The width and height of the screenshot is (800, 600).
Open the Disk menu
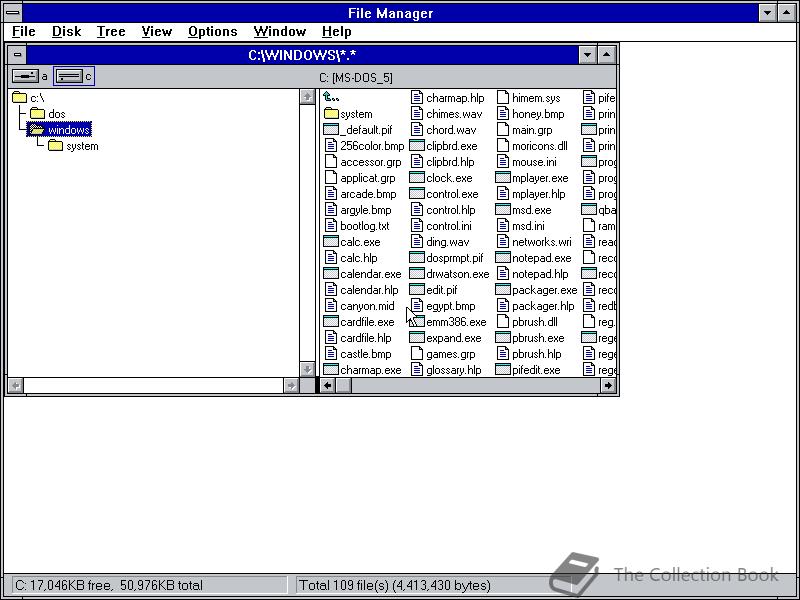[66, 32]
